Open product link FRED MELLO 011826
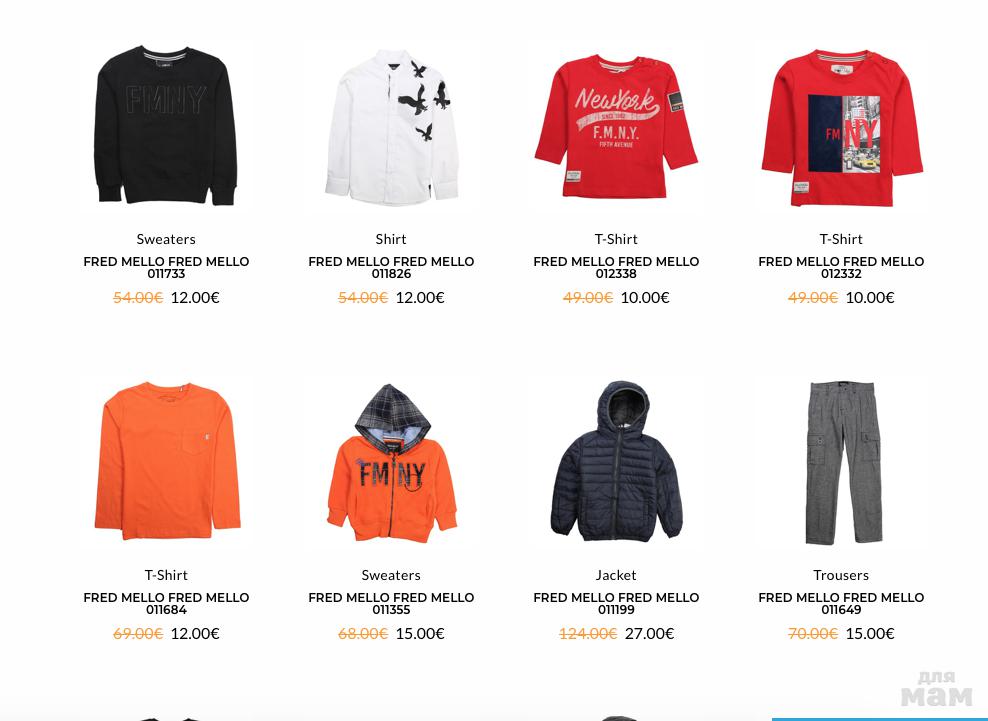 (x=391, y=267)
